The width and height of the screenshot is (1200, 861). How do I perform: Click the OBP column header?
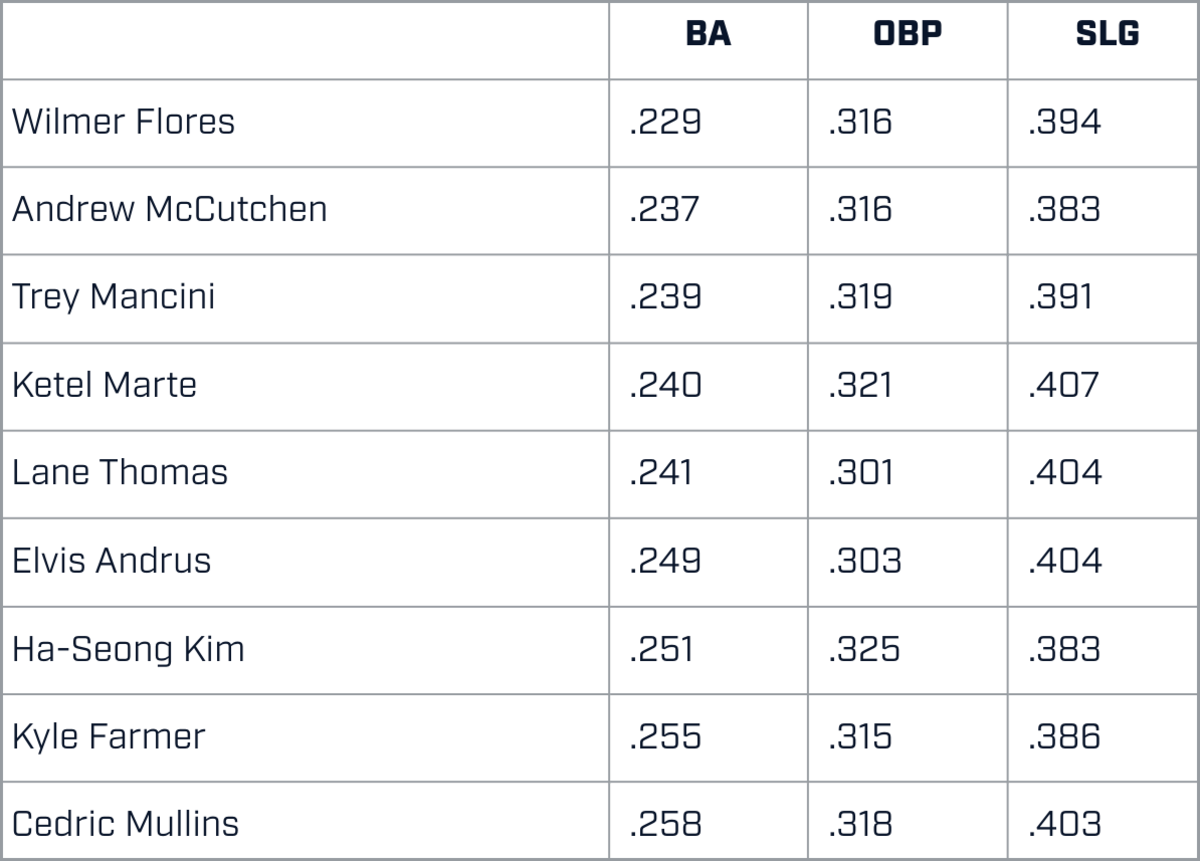coord(907,34)
